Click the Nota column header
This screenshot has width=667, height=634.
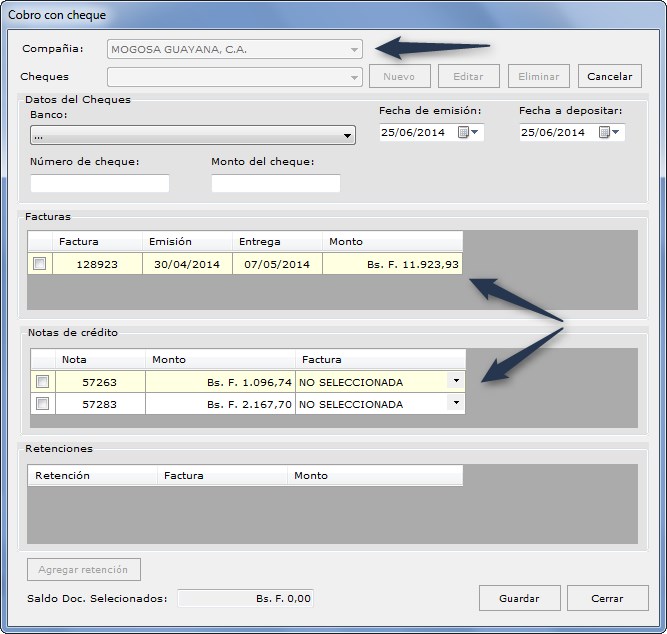pos(100,360)
